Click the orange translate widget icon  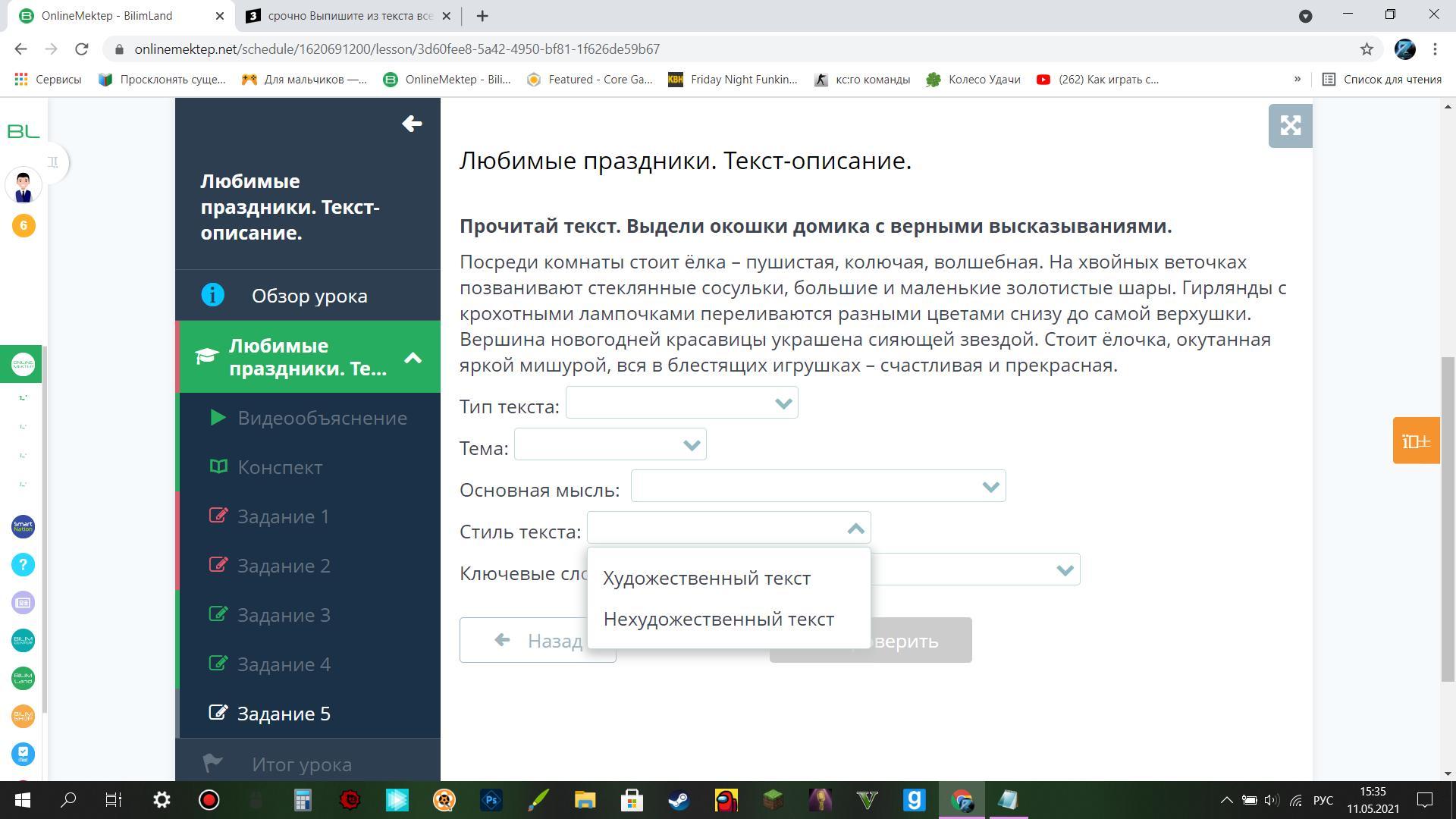[x=1416, y=441]
